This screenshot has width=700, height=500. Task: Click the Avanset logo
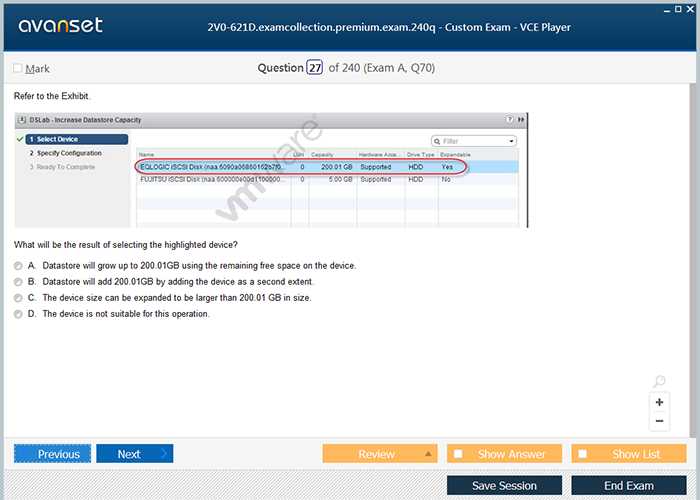tap(59, 26)
